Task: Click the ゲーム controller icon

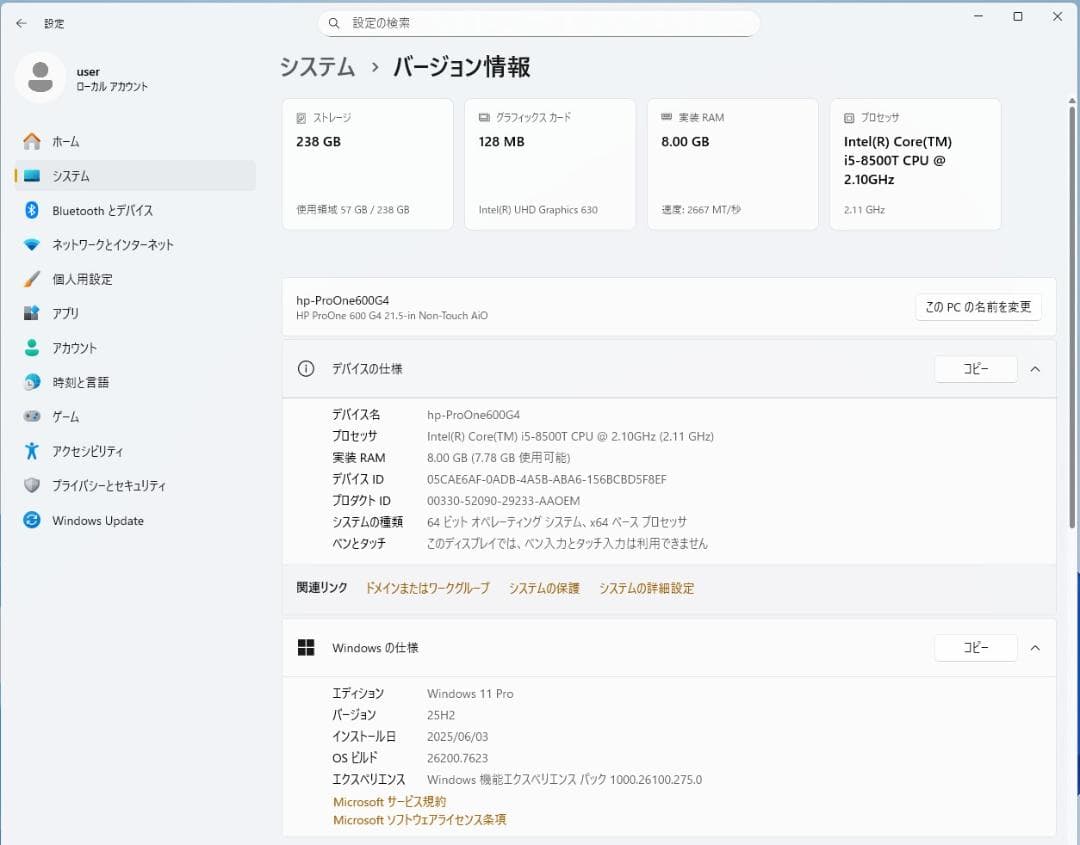Action: pyautogui.click(x=32, y=417)
